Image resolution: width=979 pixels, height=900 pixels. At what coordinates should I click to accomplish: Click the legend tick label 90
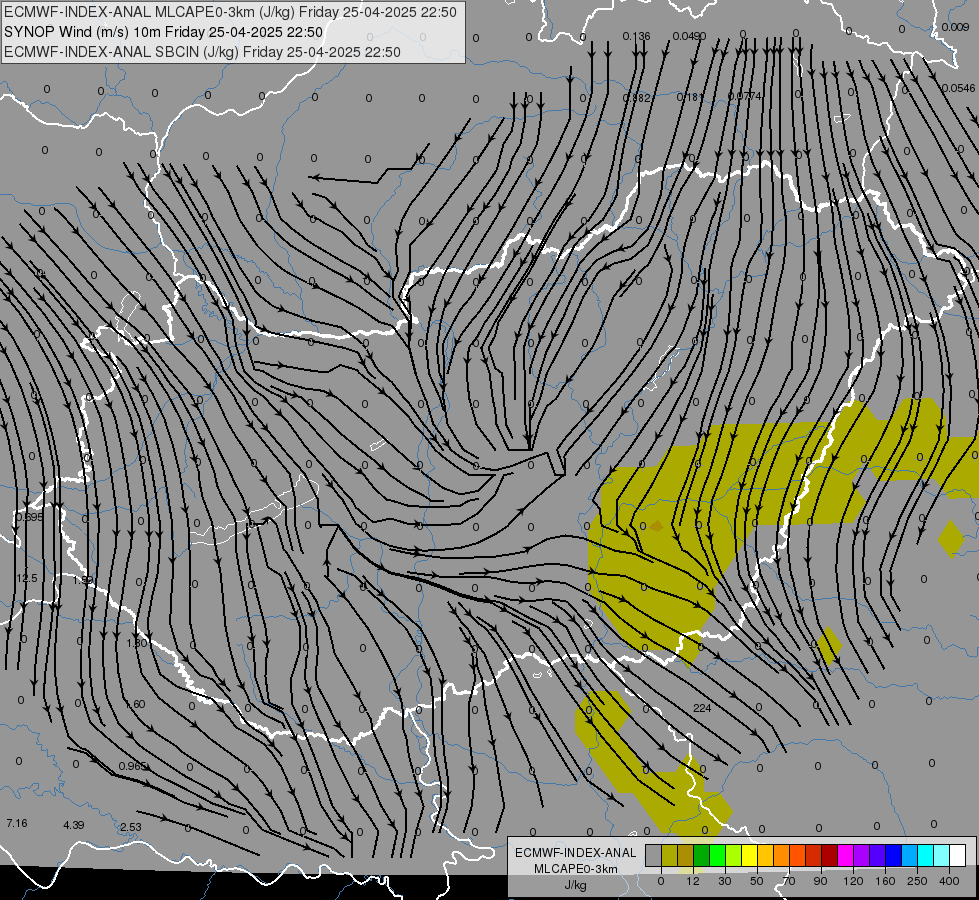821,881
